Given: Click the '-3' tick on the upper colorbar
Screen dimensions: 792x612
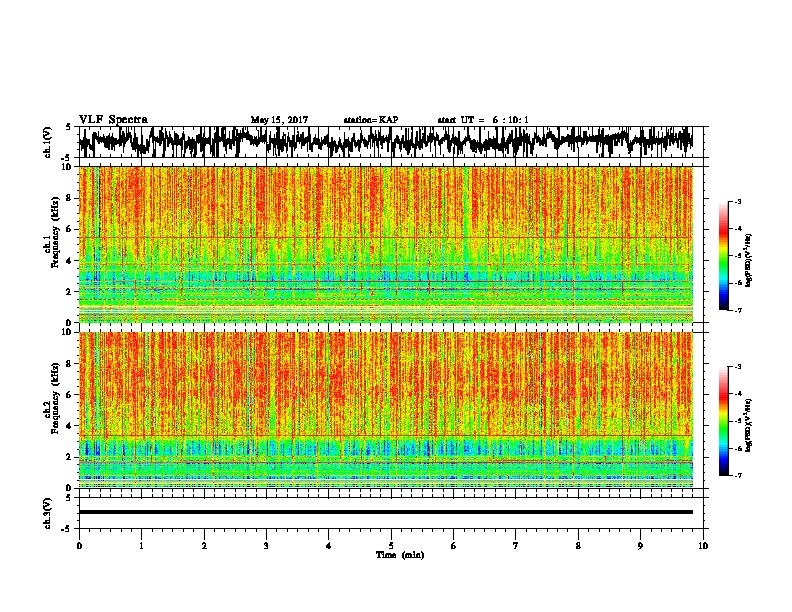Looking at the screenshot, I should [738, 202].
